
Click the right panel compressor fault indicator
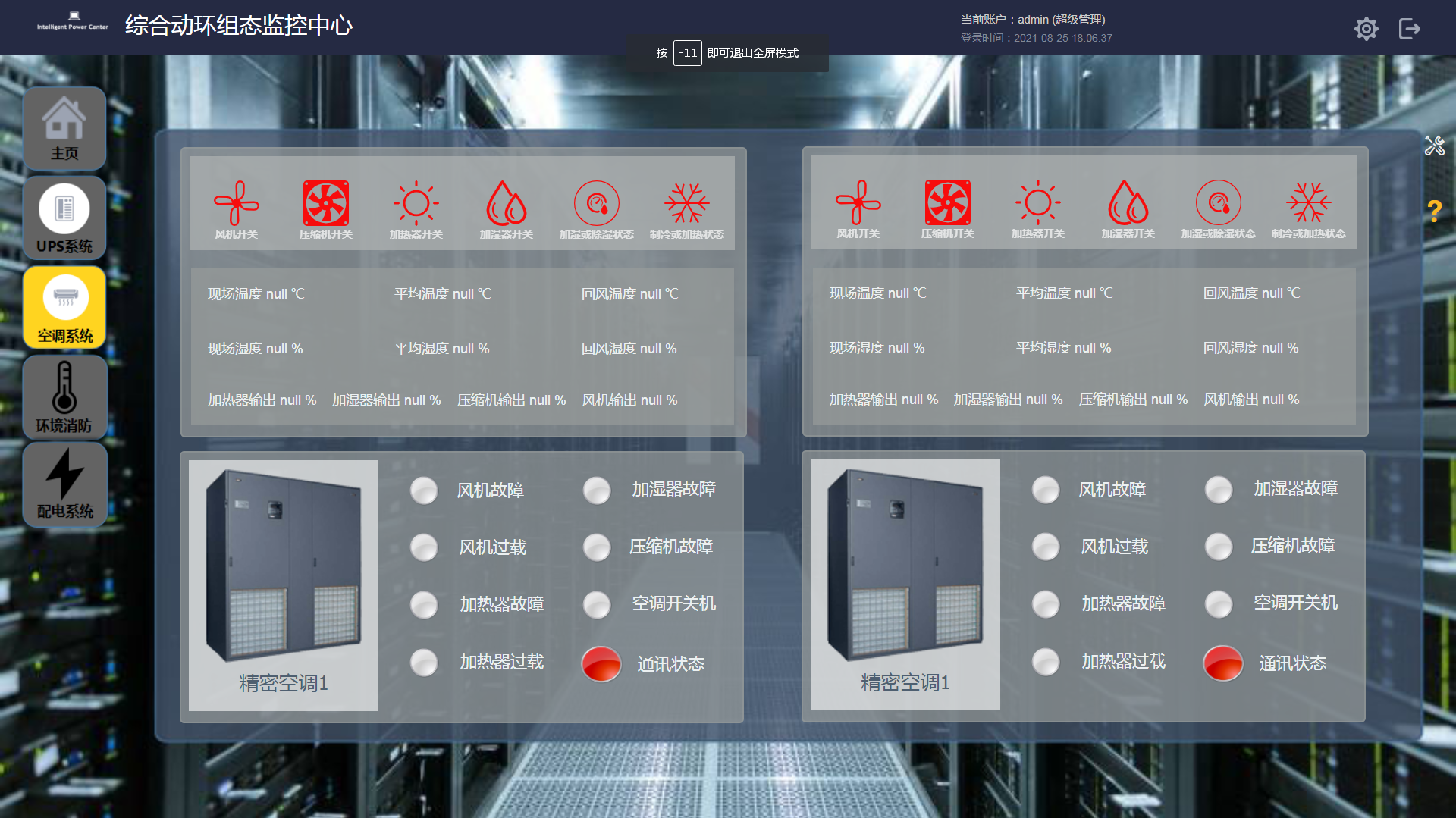(1219, 546)
